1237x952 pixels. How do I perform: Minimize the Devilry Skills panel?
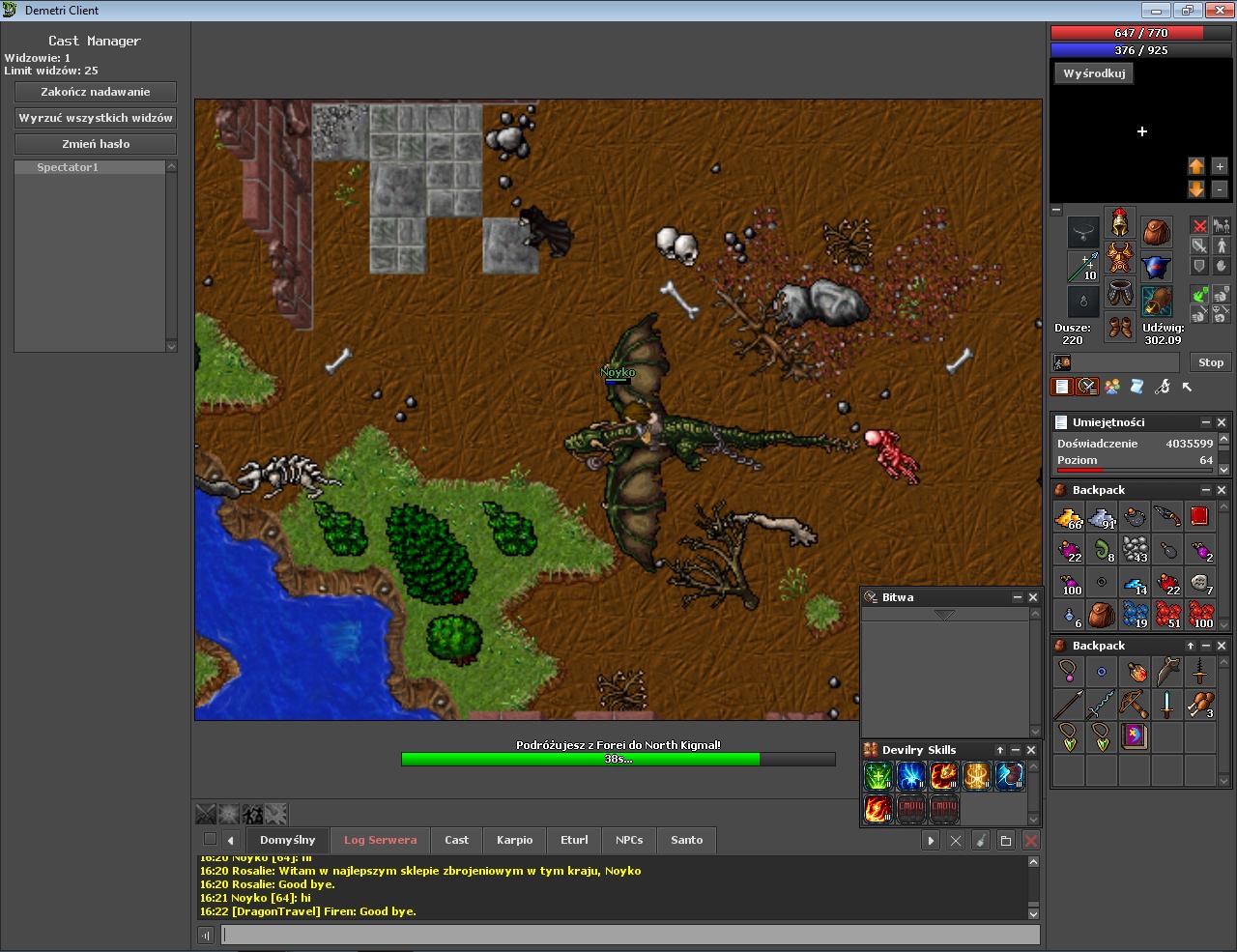[1016, 750]
